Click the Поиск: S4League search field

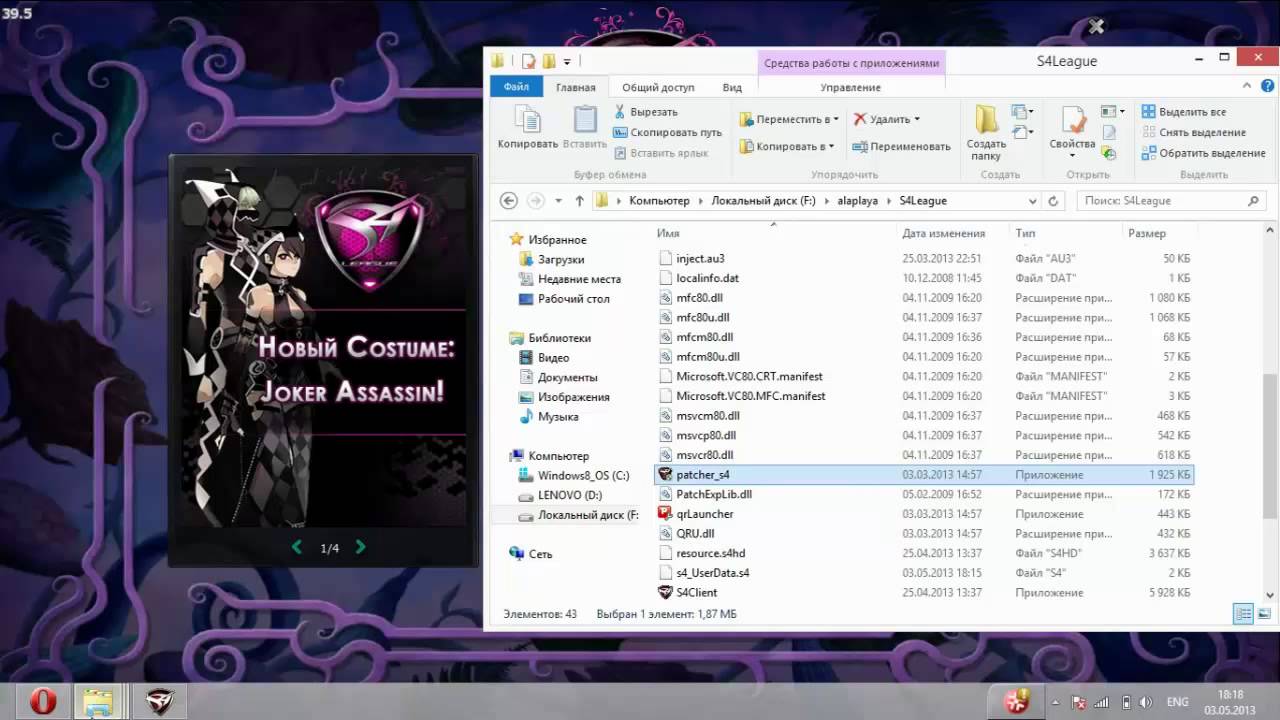(x=1170, y=201)
